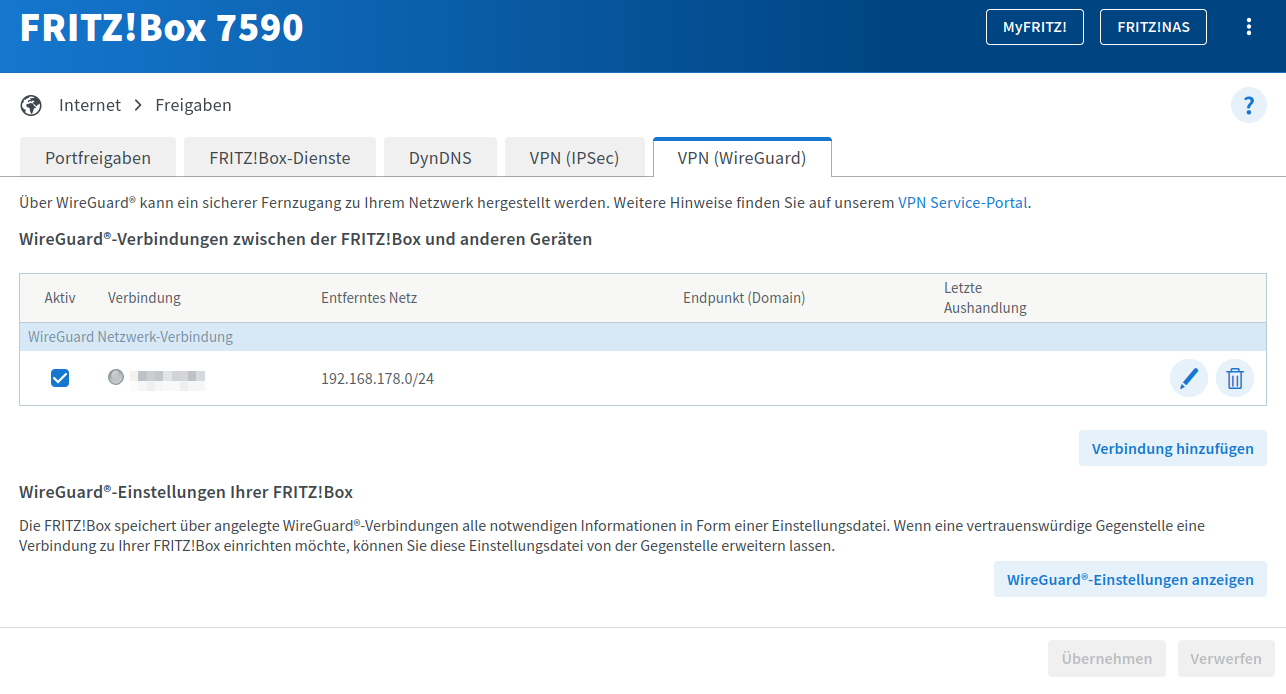Open the three-dot menu in header
This screenshot has width=1286, height=694.
click(x=1248, y=27)
